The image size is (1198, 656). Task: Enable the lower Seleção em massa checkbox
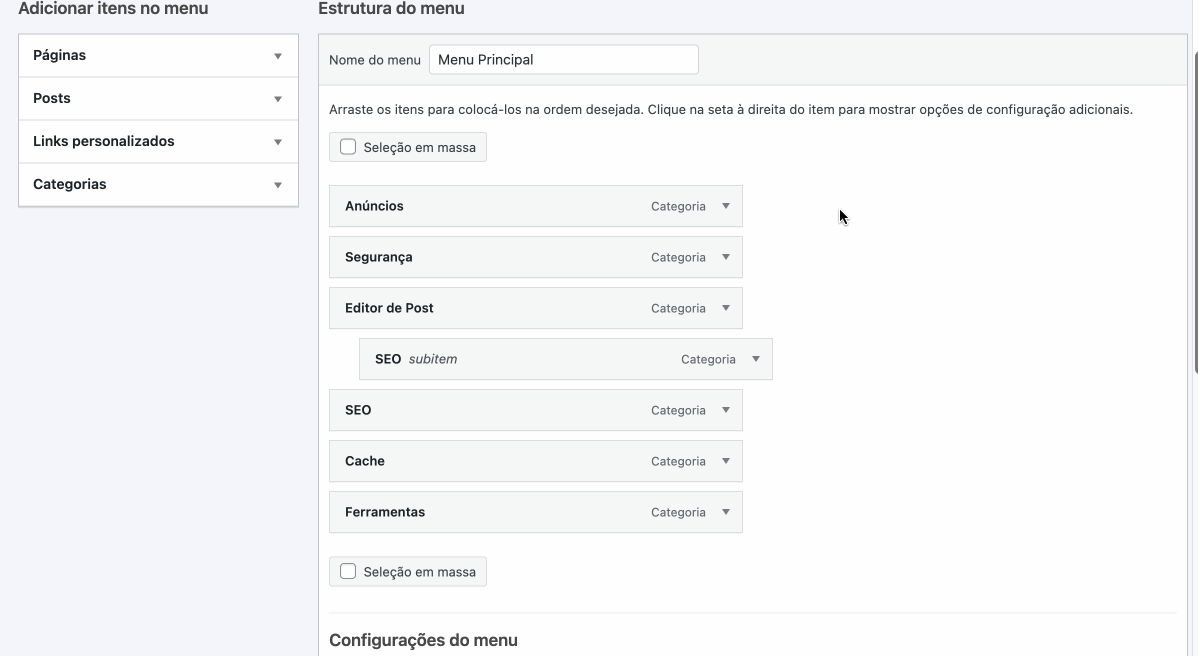348,571
